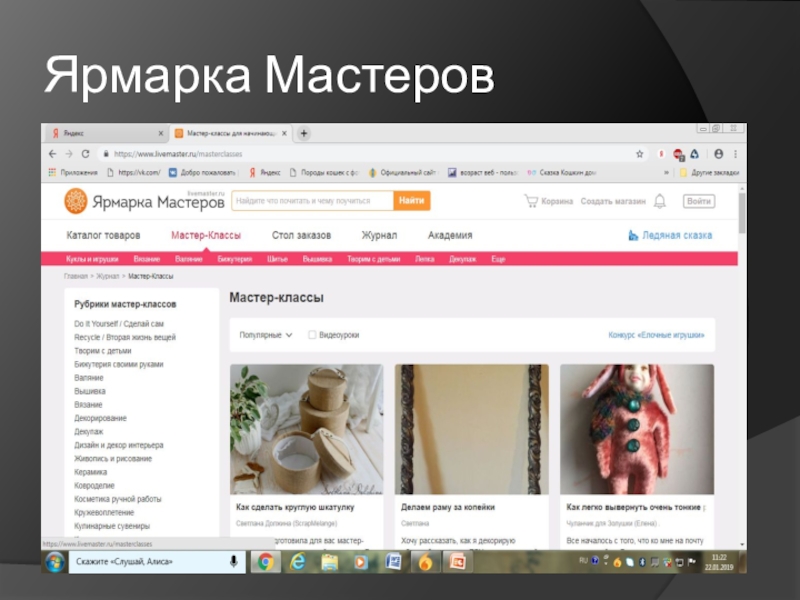Click the site search input field

tap(312, 201)
